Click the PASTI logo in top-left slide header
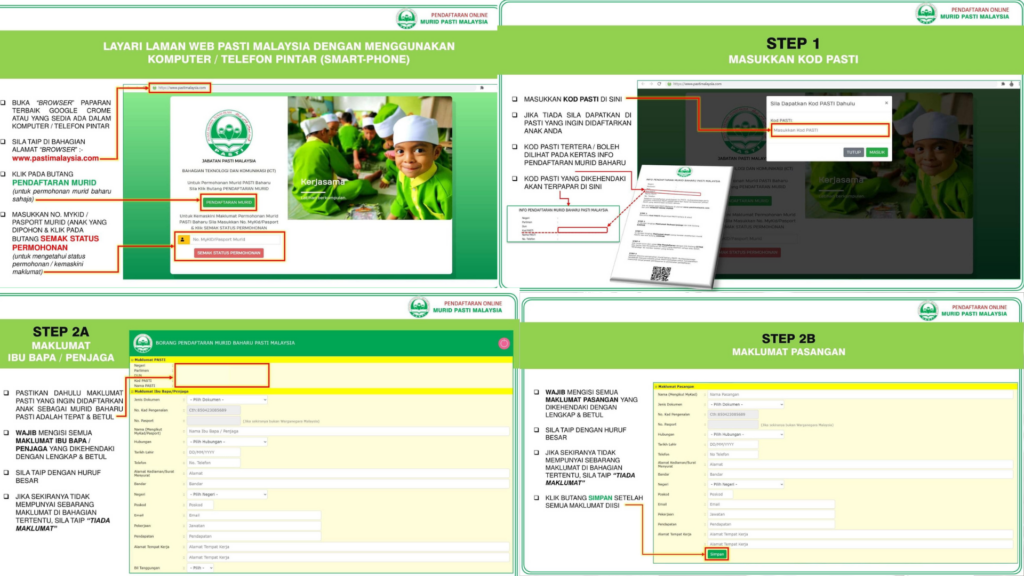Screen dimensions: 1024x576 pos(406,19)
